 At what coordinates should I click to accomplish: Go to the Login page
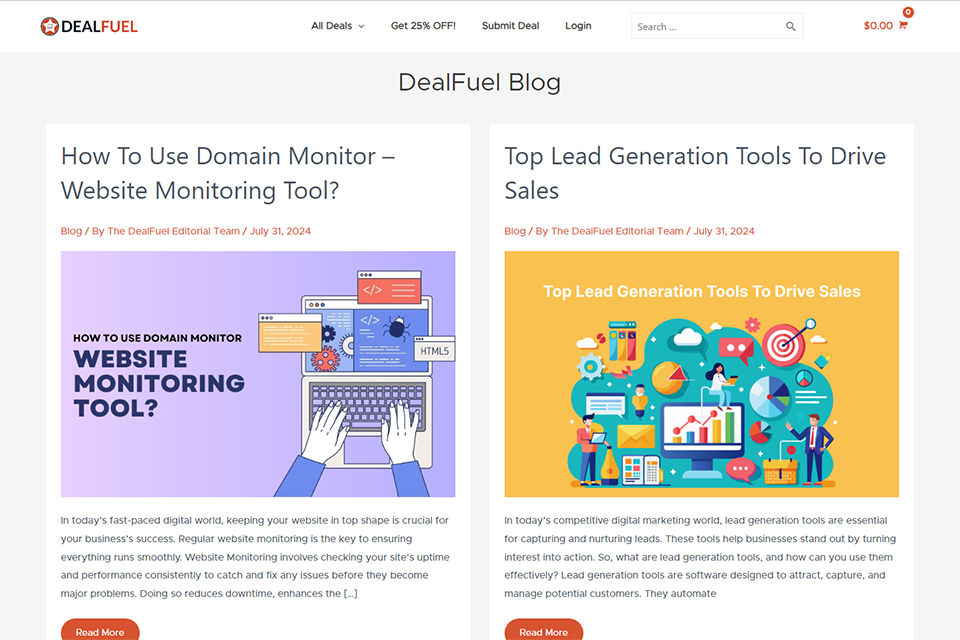(578, 26)
